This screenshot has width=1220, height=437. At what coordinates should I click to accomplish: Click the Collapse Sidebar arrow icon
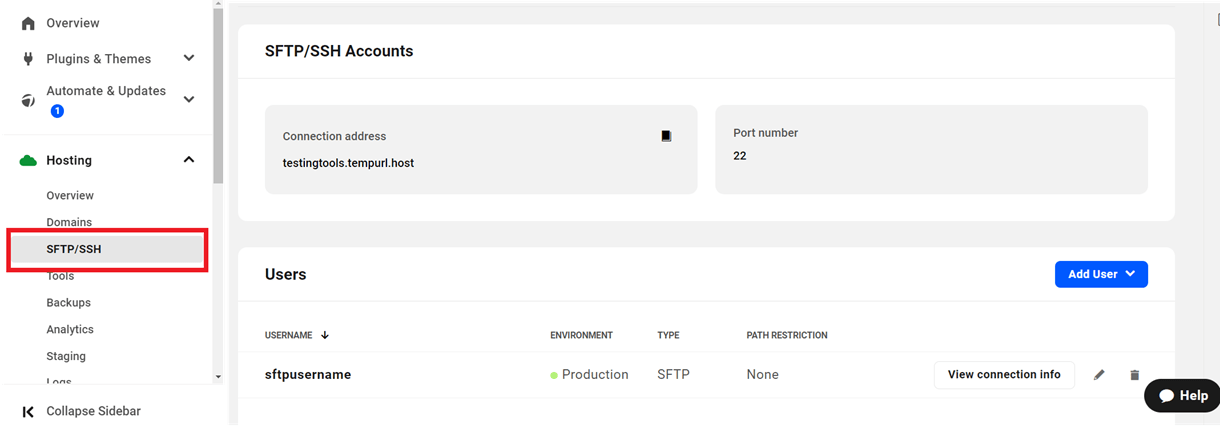click(x=28, y=411)
